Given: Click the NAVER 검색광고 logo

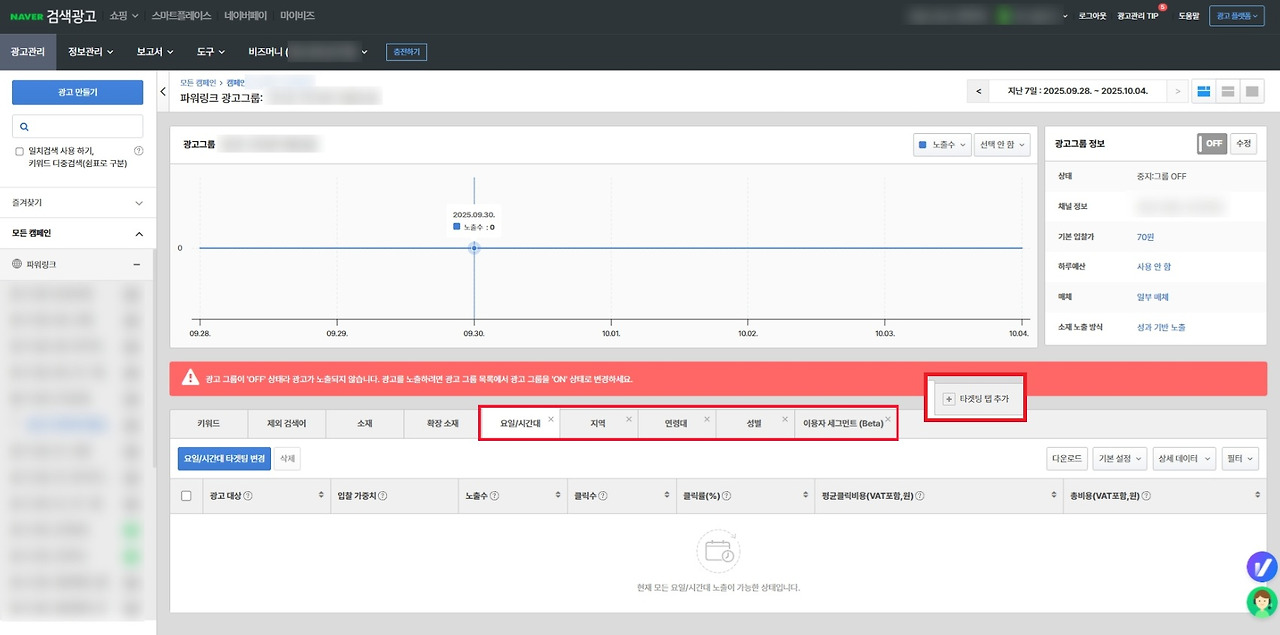Looking at the screenshot, I should [53, 16].
